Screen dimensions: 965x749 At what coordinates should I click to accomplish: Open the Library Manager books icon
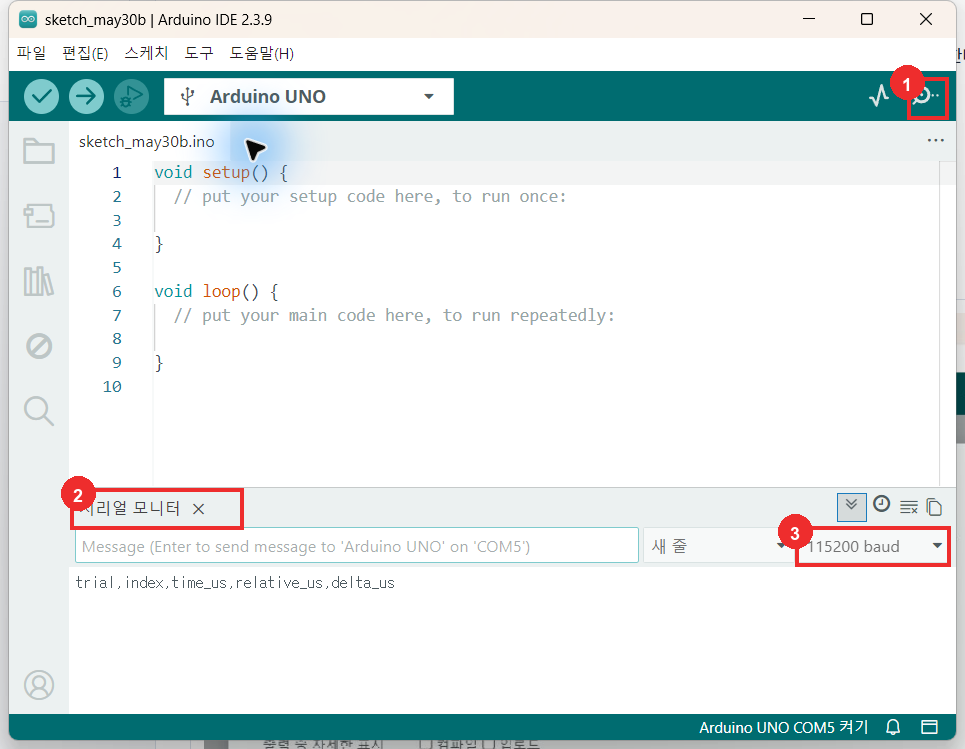click(x=39, y=281)
